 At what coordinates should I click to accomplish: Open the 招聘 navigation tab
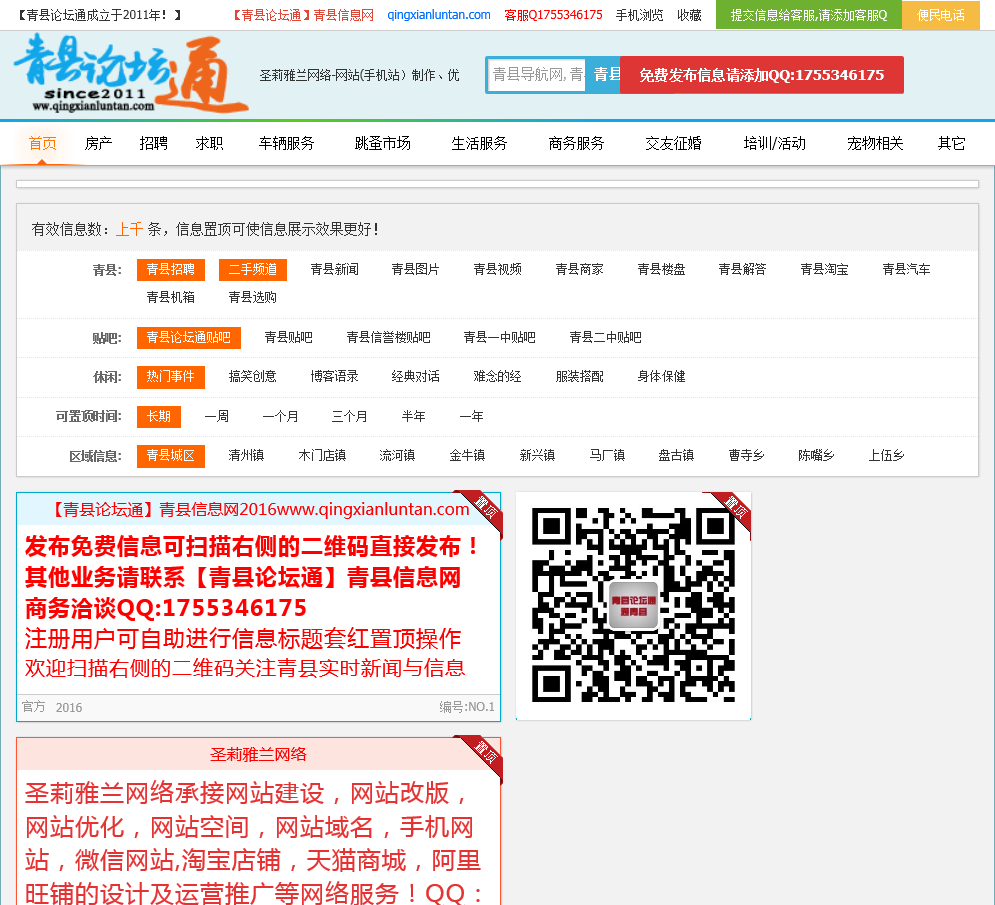tap(154, 143)
